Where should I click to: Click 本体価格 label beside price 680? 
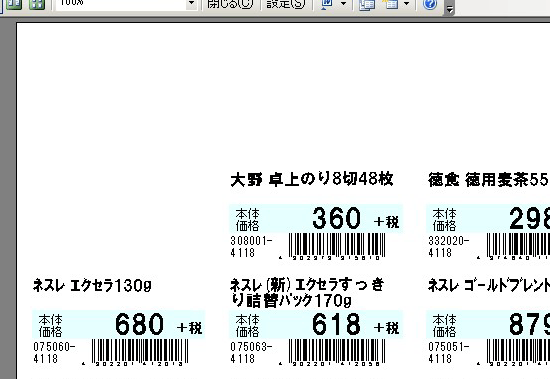(51, 325)
